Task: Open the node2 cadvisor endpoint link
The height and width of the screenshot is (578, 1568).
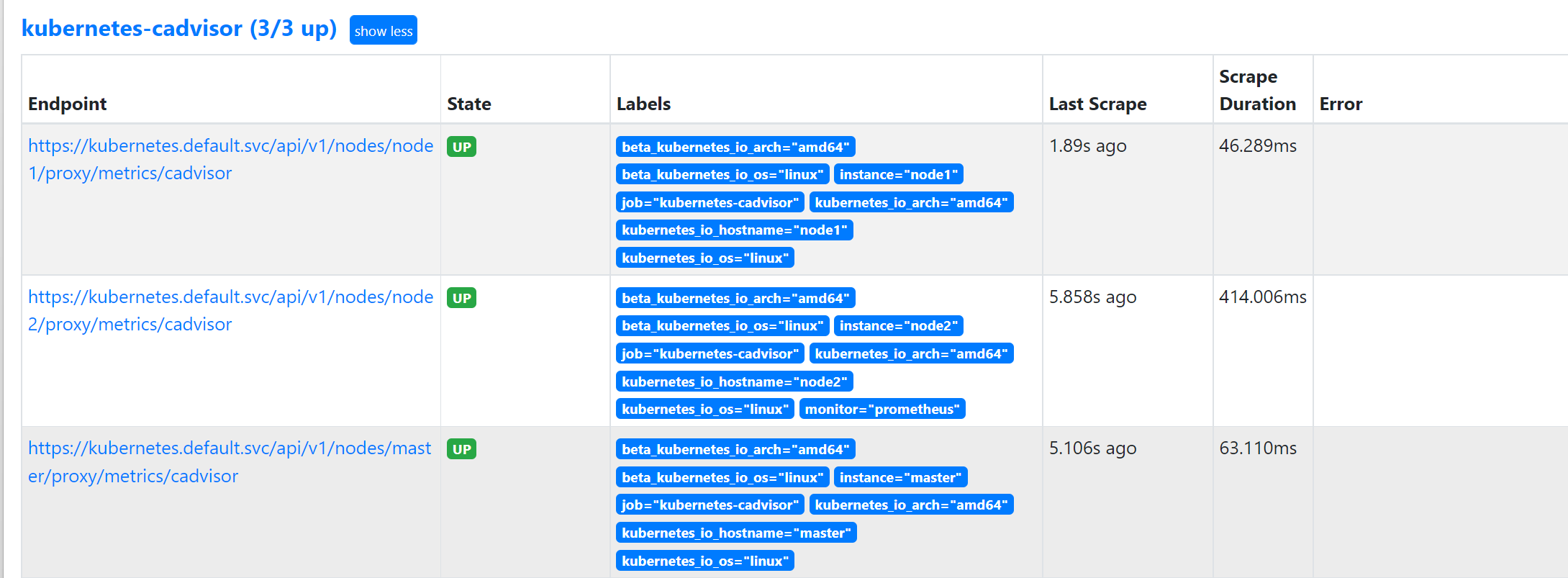Action: tap(230, 310)
